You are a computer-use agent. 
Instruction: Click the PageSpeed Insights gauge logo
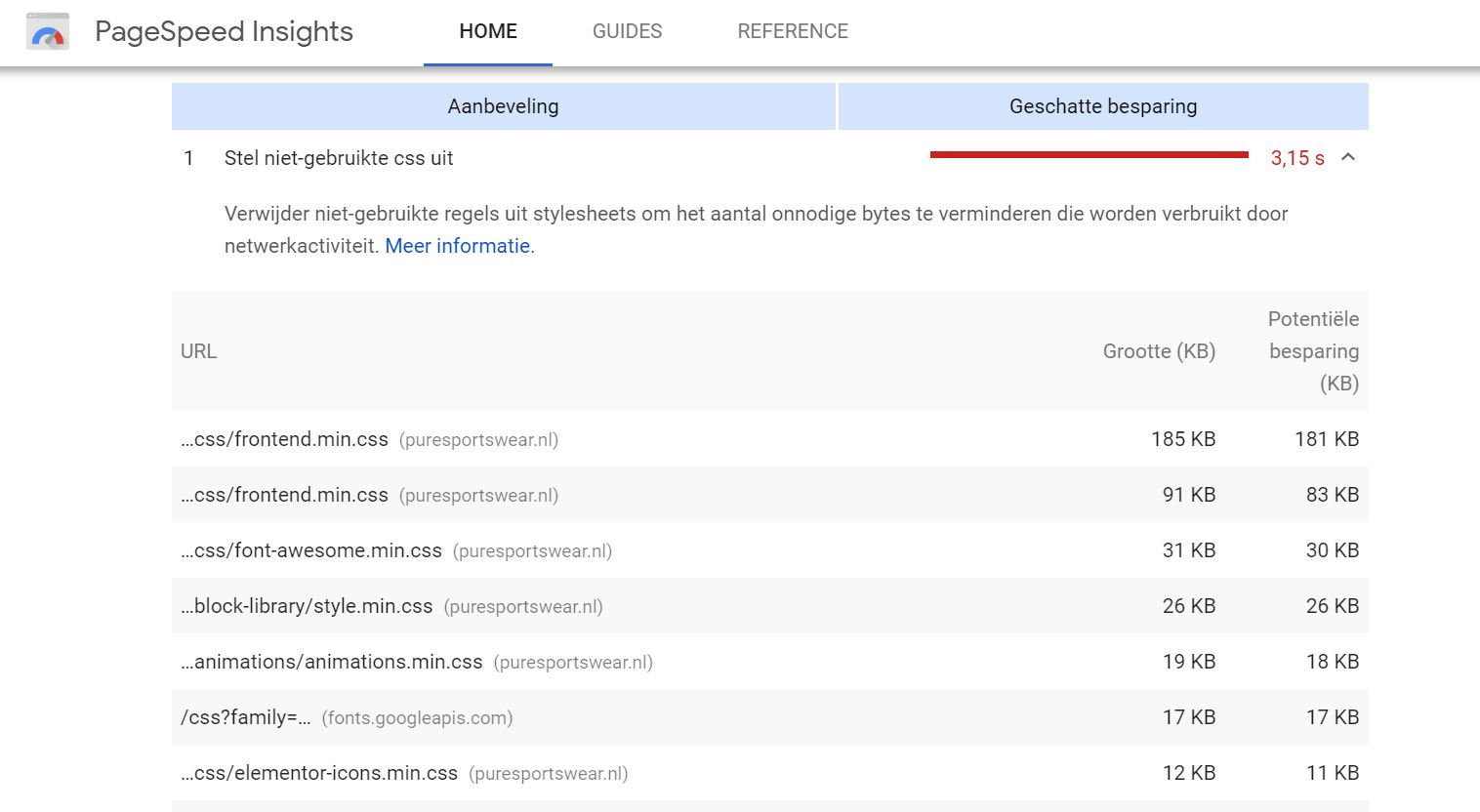tap(47, 32)
